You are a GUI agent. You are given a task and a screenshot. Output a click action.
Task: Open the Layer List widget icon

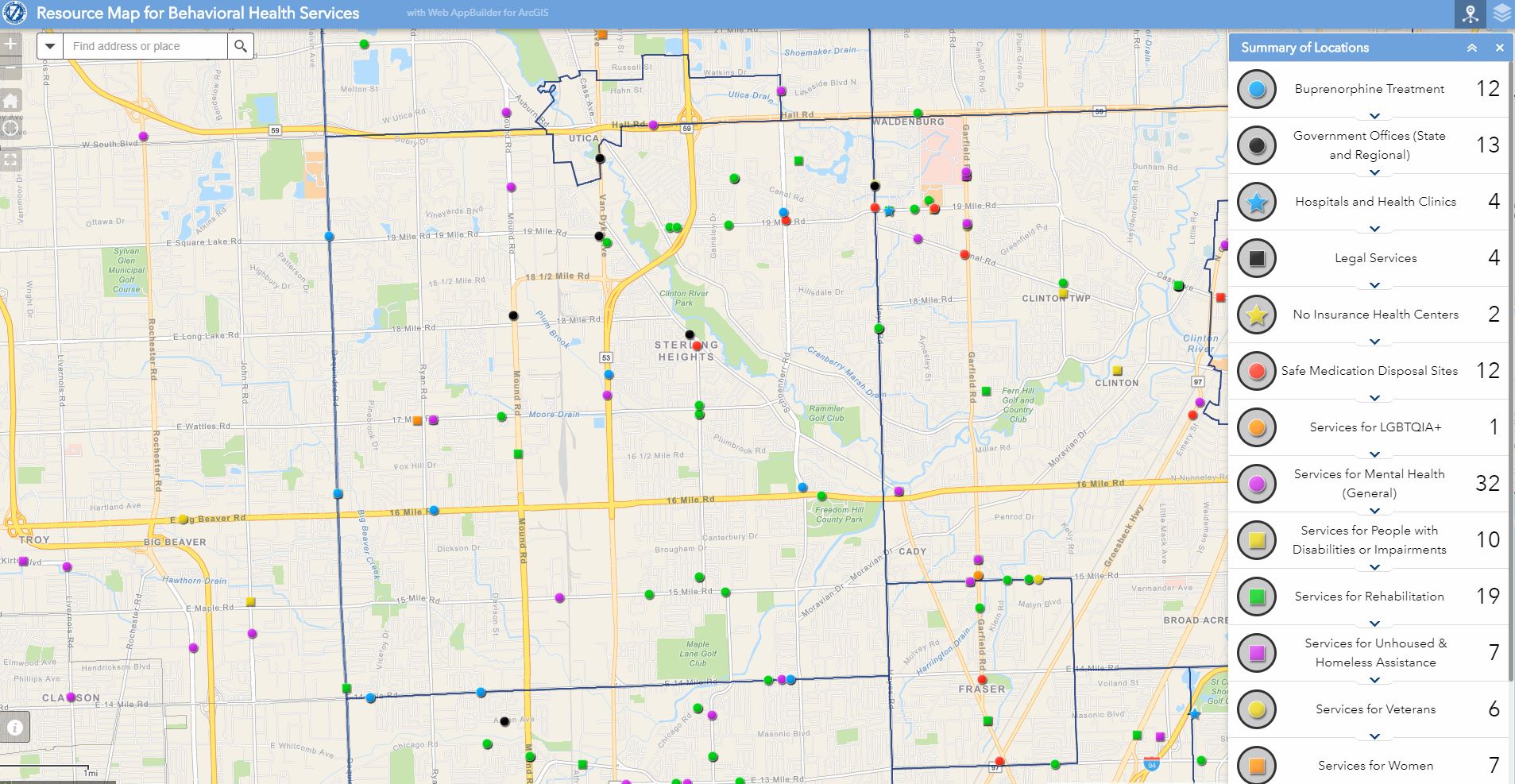[1501, 14]
